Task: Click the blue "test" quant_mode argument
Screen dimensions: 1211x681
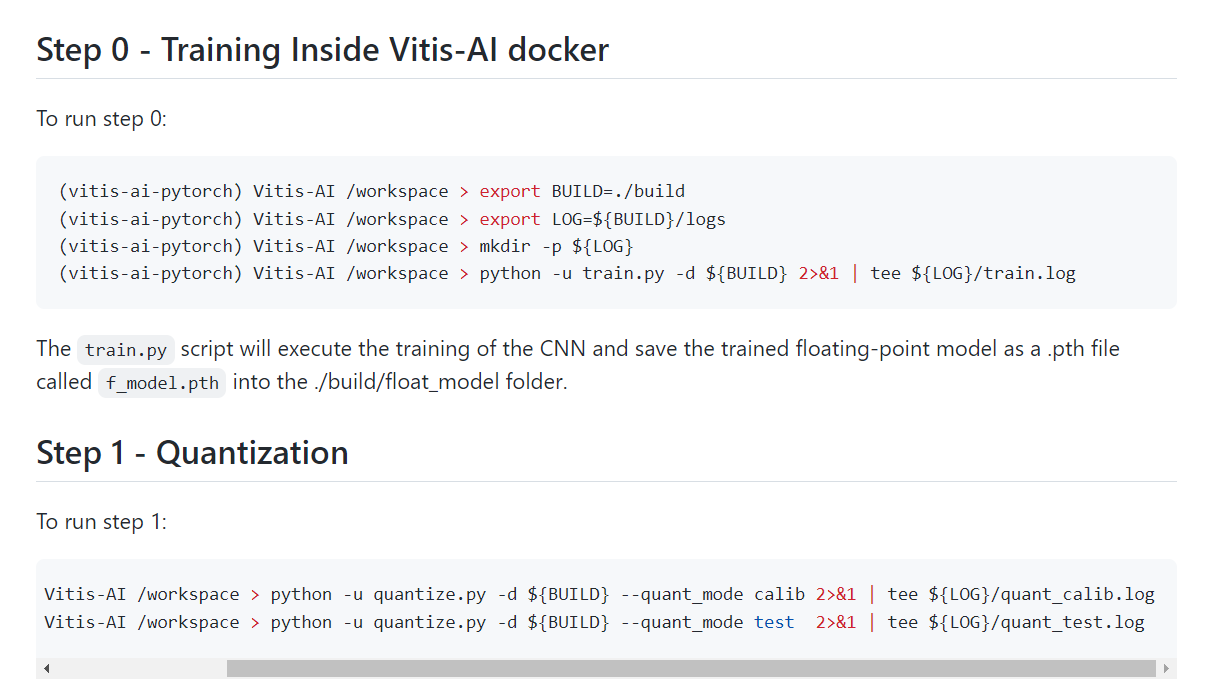Action: [x=774, y=622]
